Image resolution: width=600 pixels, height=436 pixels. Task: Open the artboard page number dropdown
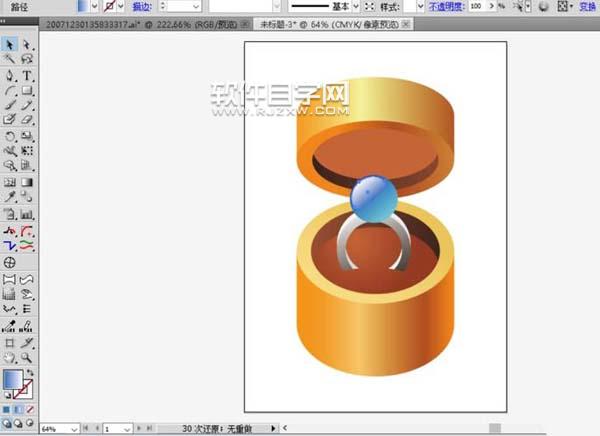(x=128, y=429)
